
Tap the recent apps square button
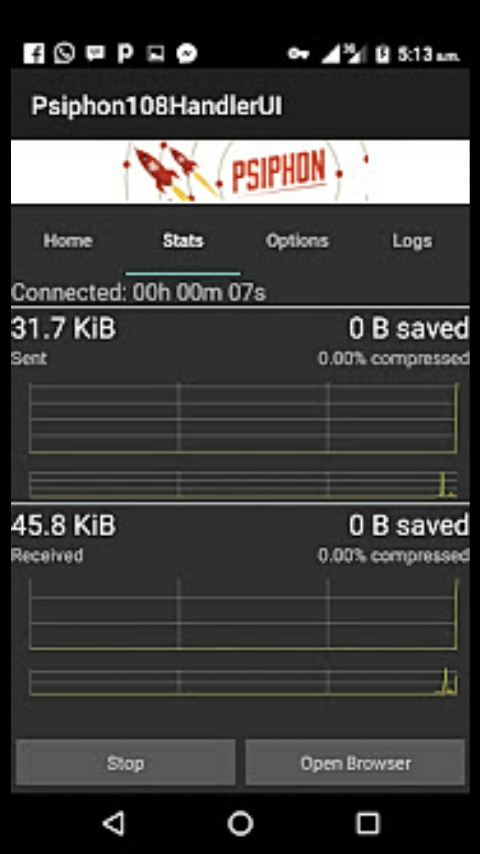(368, 823)
